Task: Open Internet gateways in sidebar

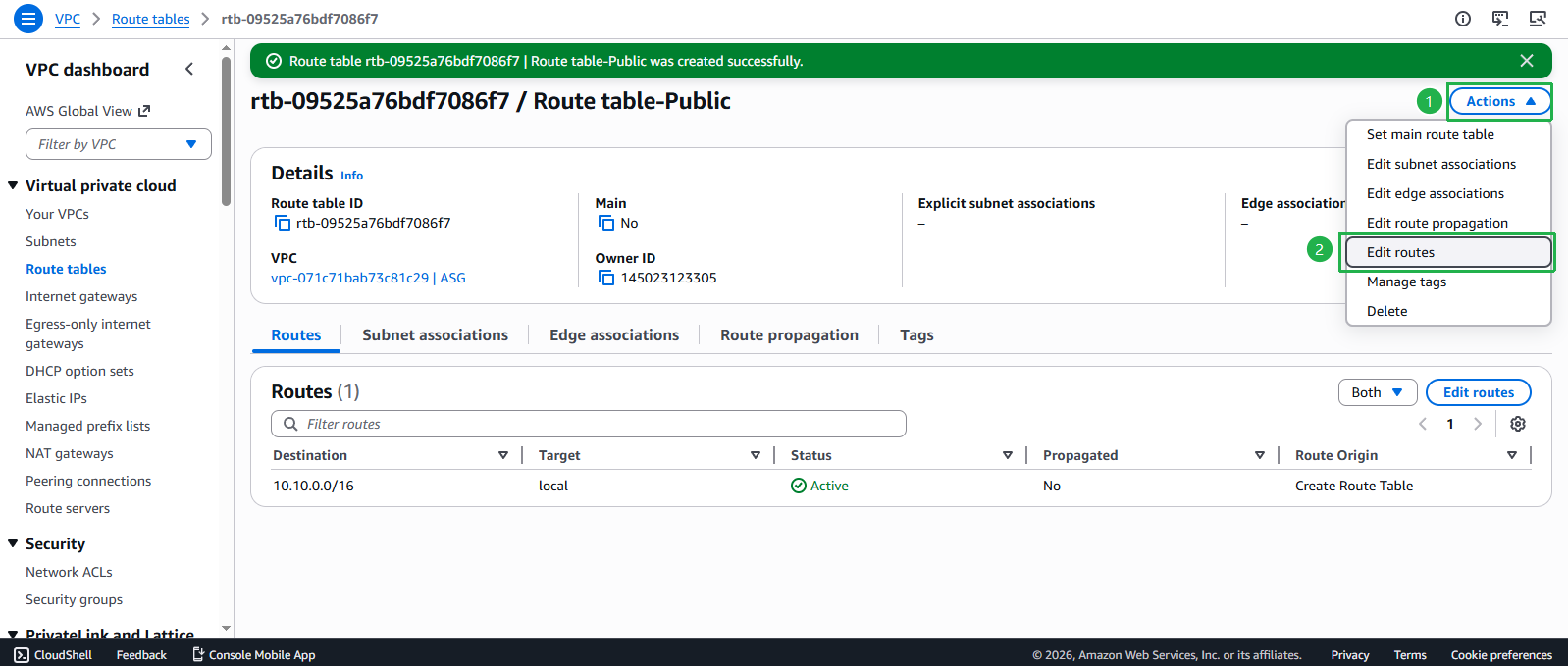Action: pos(81,296)
